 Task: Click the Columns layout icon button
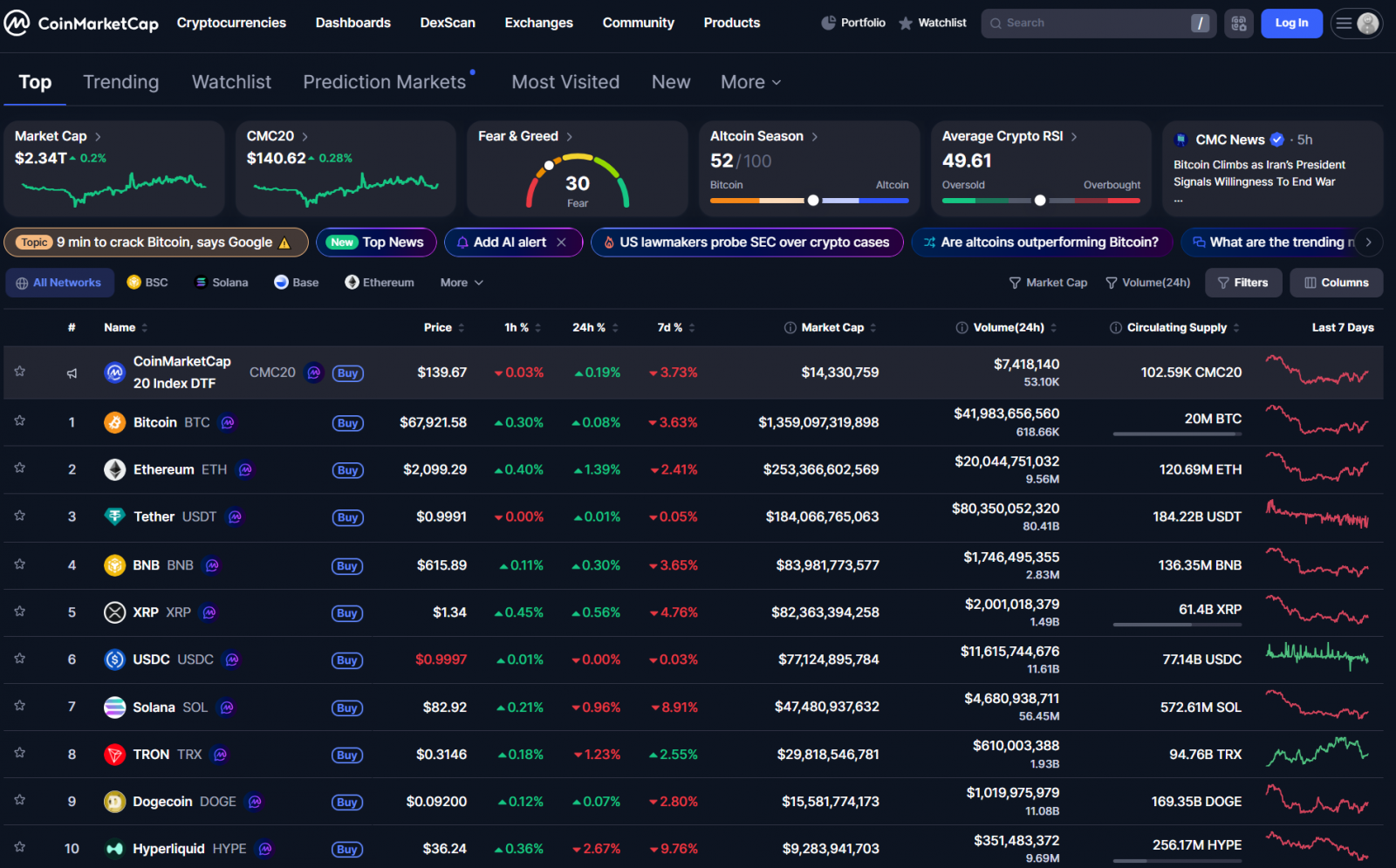pos(1336,283)
